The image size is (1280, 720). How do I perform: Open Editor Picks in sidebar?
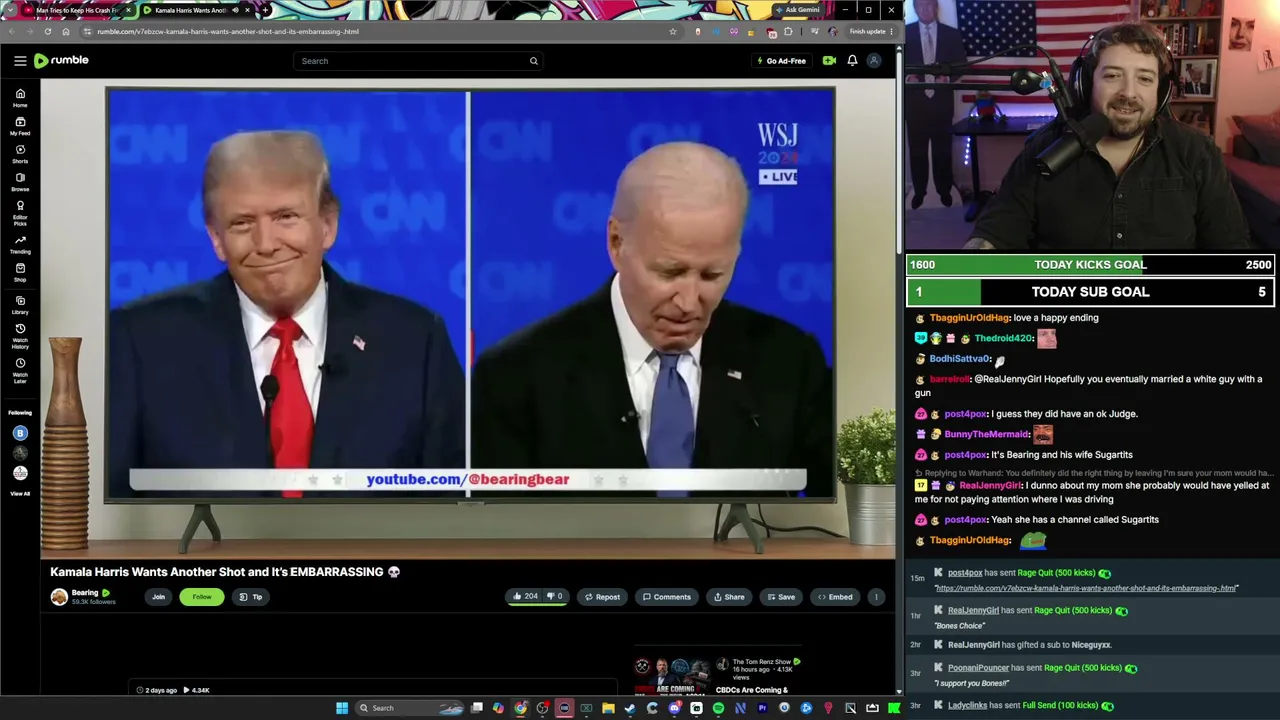(20, 212)
